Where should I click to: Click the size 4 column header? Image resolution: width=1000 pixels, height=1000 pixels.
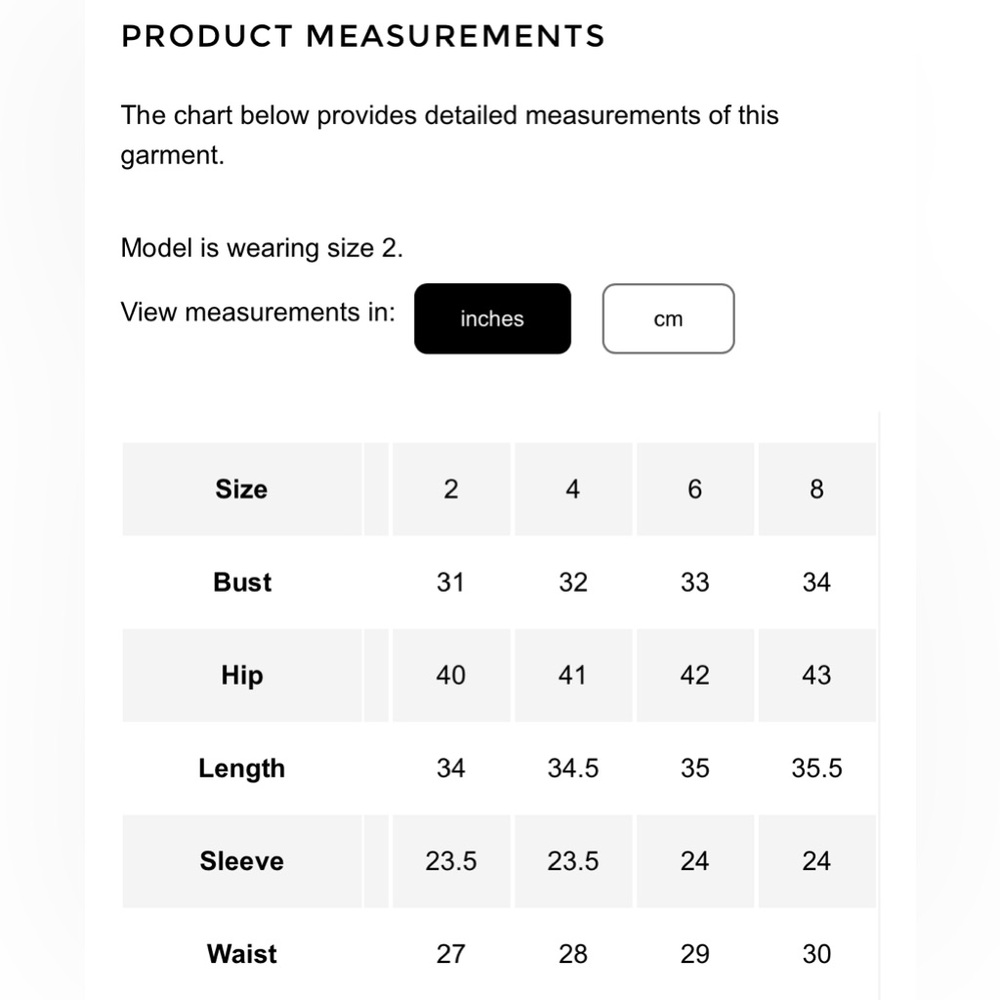tap(573, 489)
